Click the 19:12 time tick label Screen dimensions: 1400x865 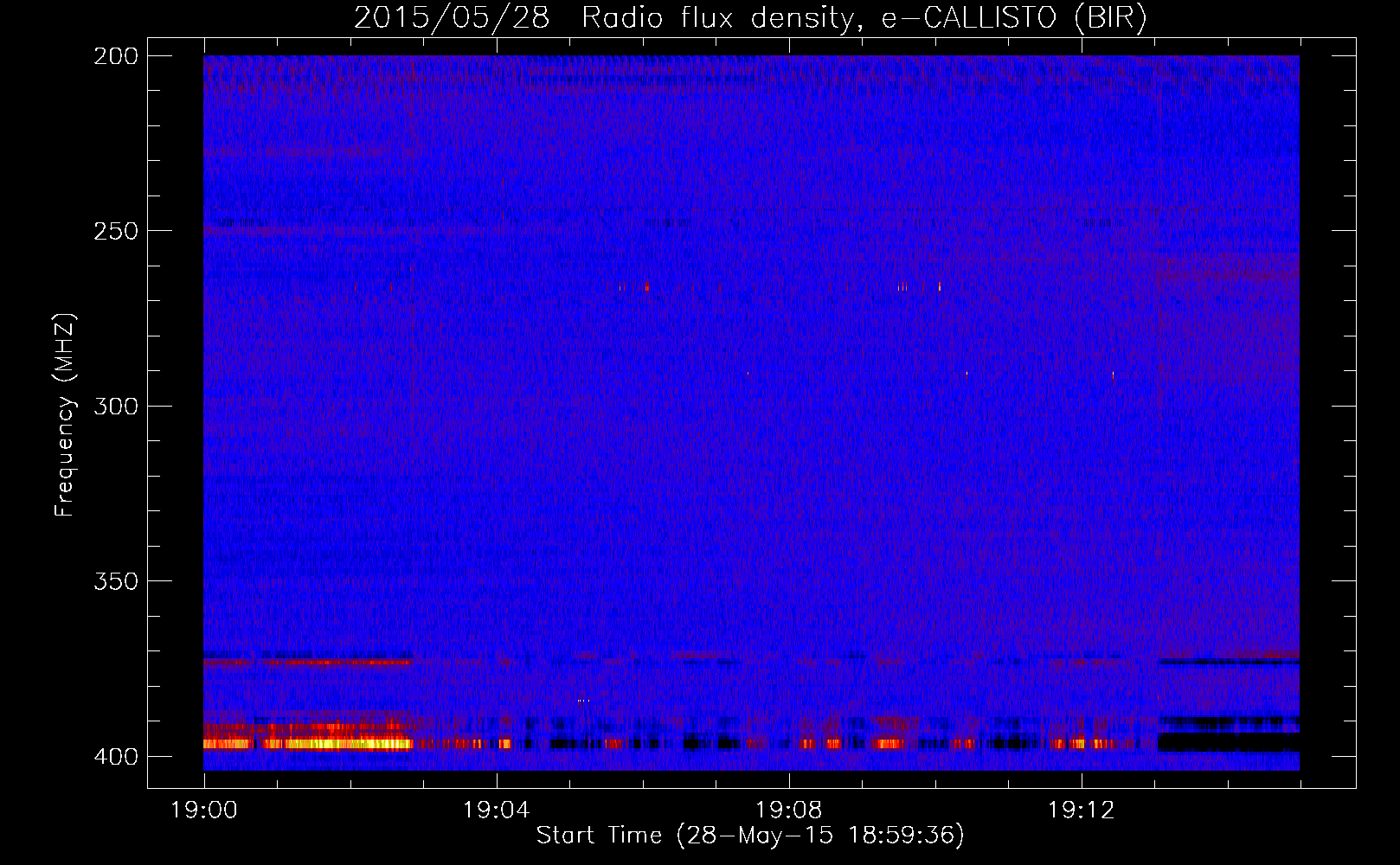(x=1082, y=811)
